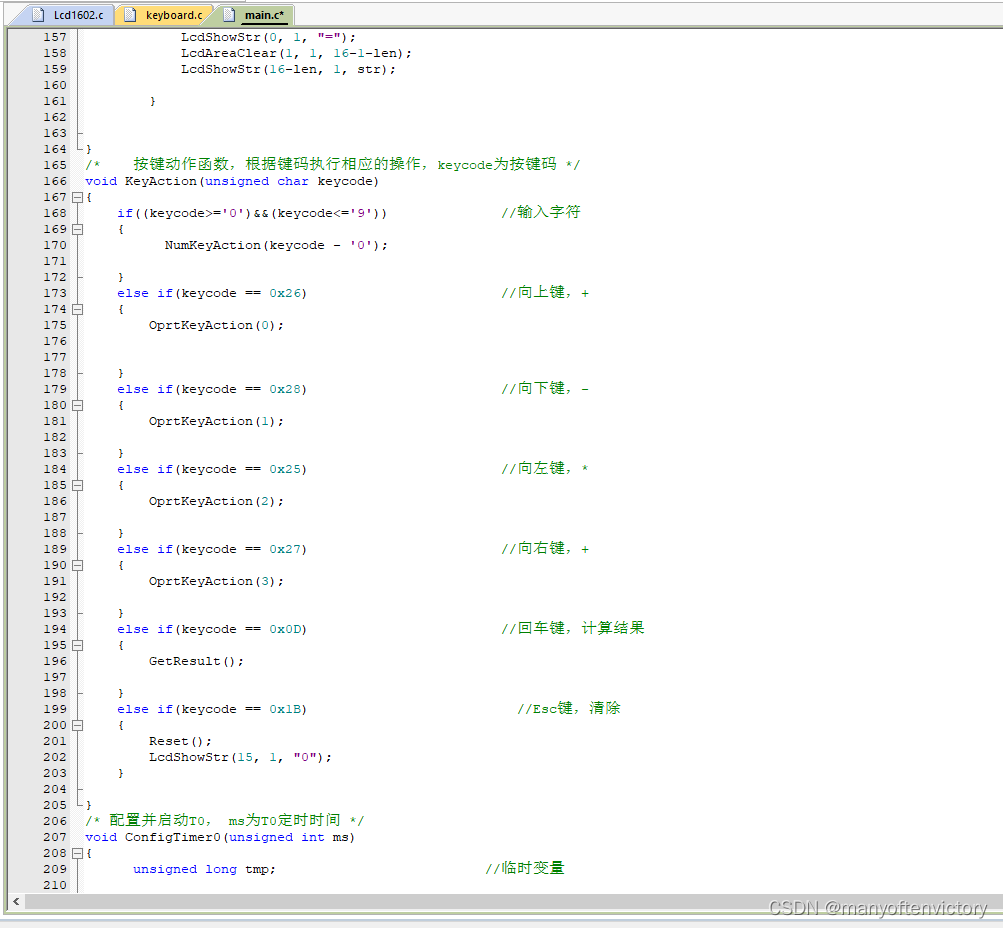Collapse the KeyAction function at line 167
Screen dimensions: 1003x928
coord(77,198)
